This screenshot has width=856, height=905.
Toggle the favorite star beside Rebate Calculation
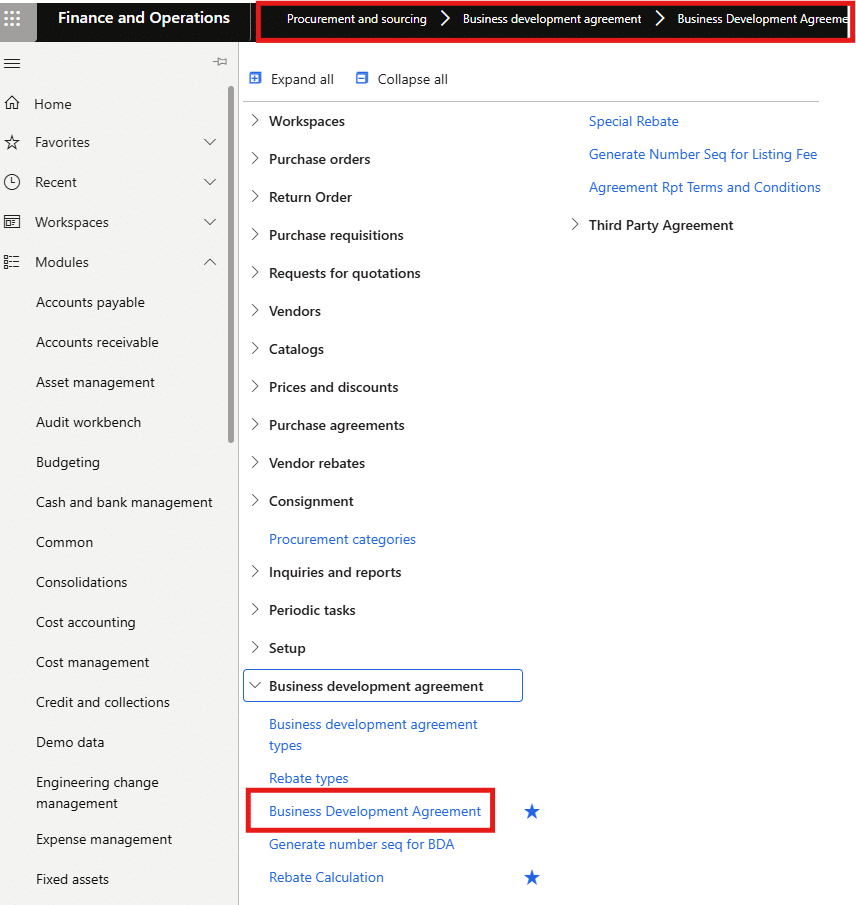click(532, 877)
